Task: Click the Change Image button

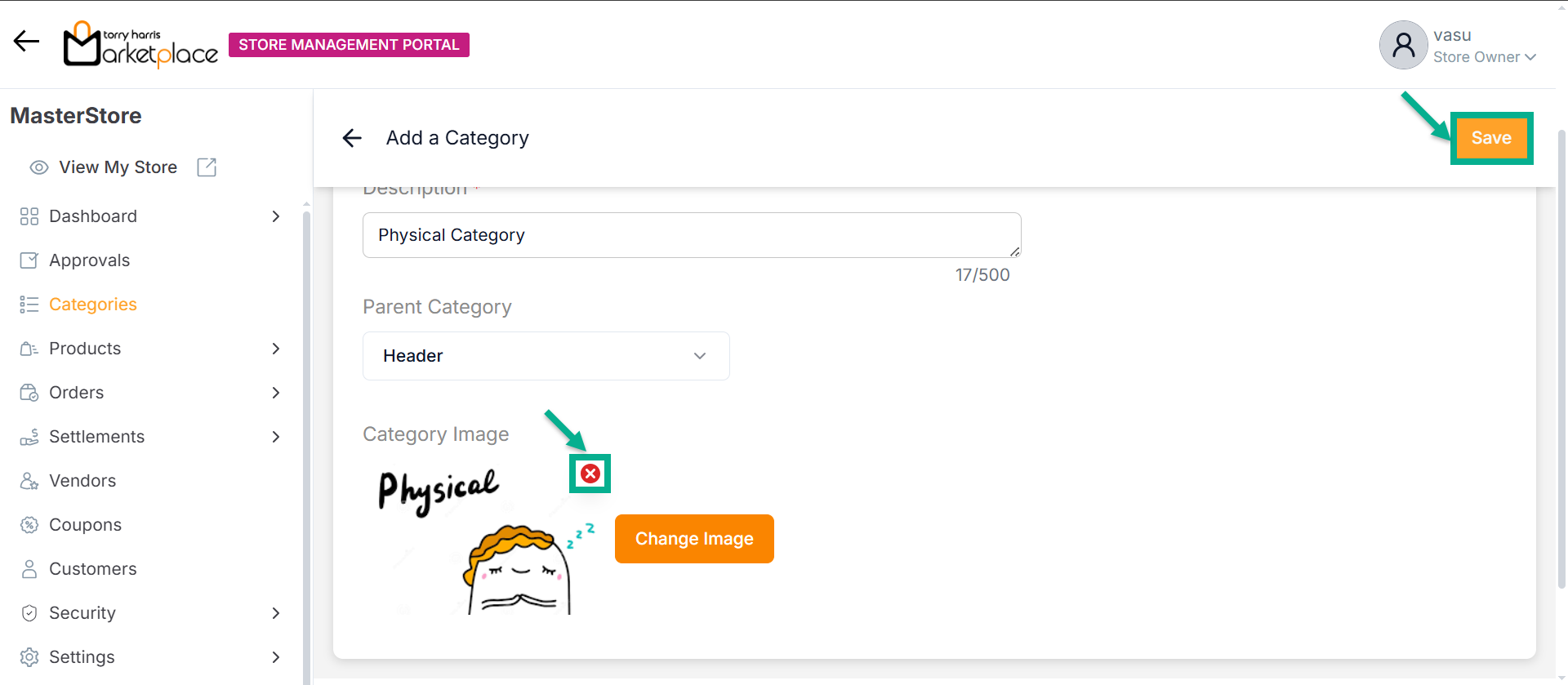Action: click(x=694, y=539)
